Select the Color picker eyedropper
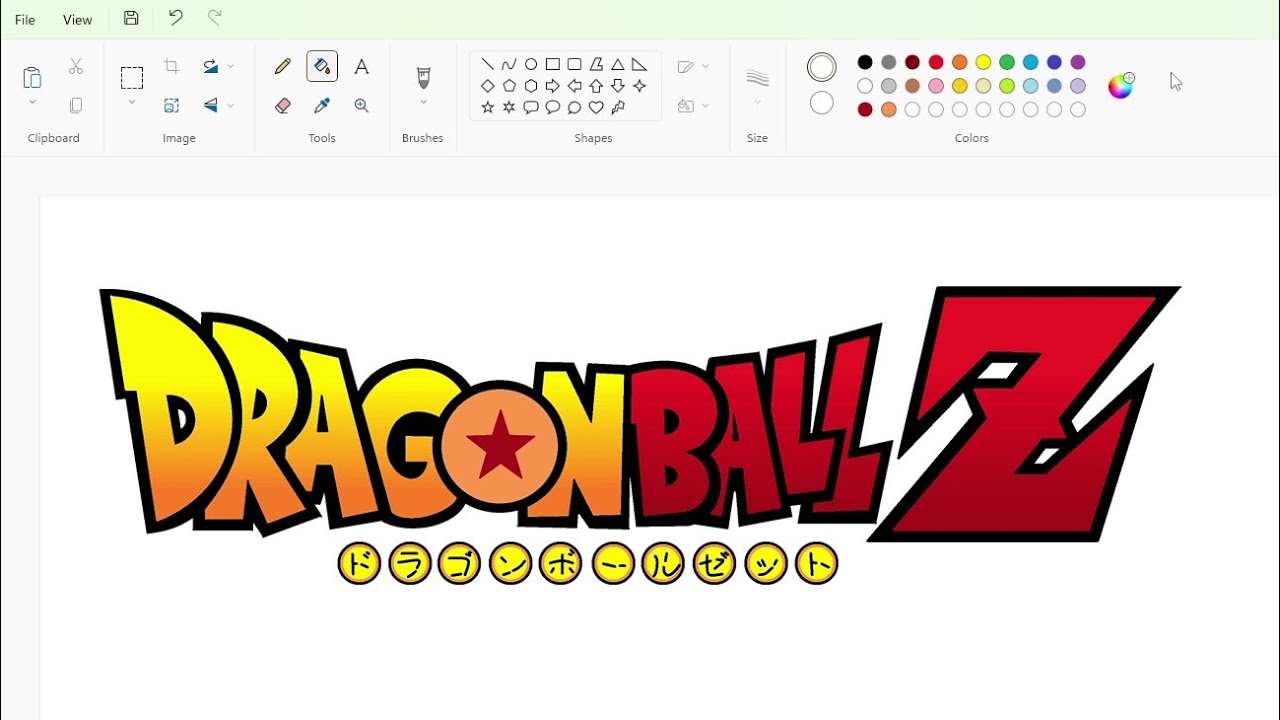 [322, 105]
